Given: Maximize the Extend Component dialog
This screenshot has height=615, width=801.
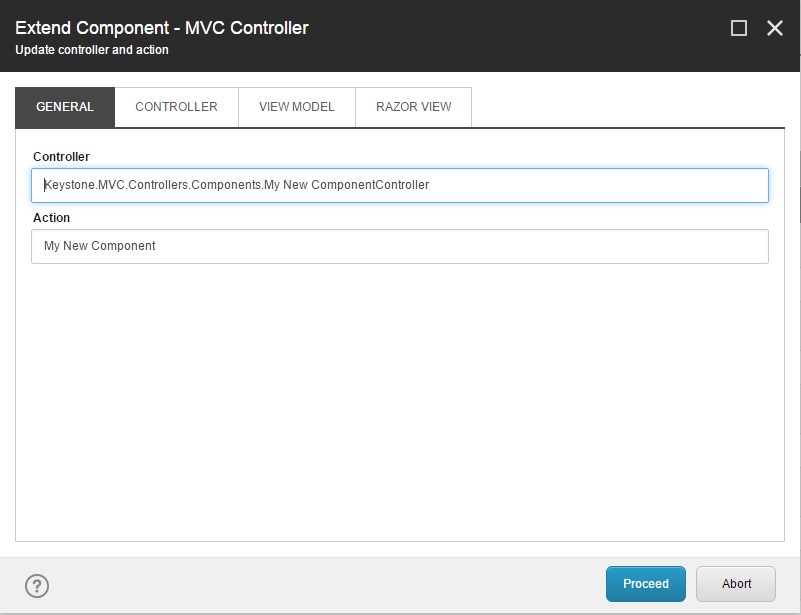Looking at the screenshot, I should point(739,28).
